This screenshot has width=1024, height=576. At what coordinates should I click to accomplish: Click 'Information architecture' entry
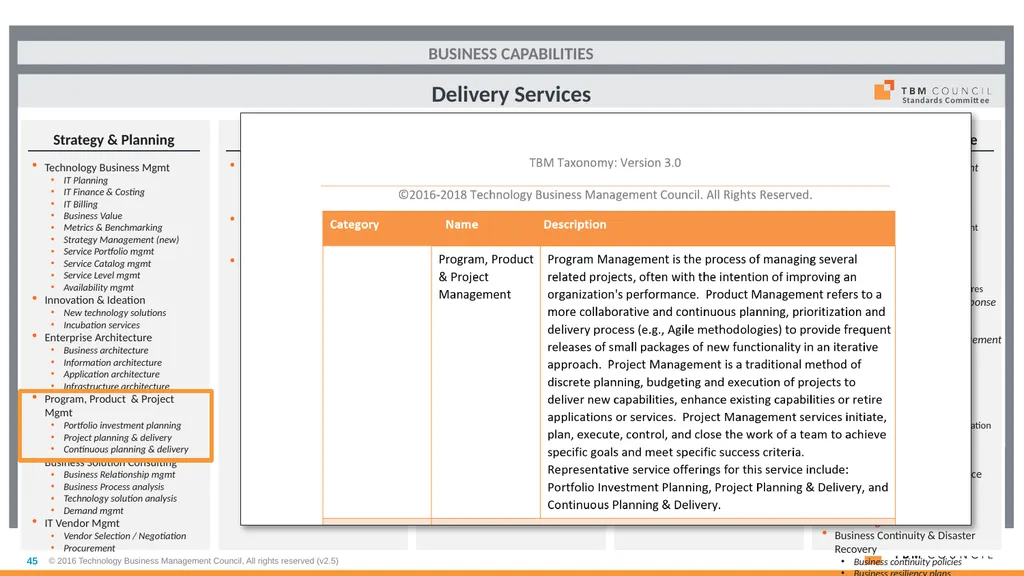(112, 362)
